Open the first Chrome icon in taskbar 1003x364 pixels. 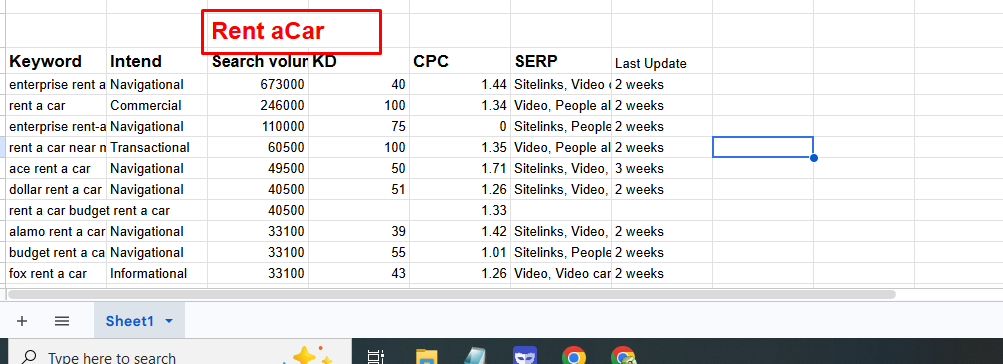[x=574, y=356]
